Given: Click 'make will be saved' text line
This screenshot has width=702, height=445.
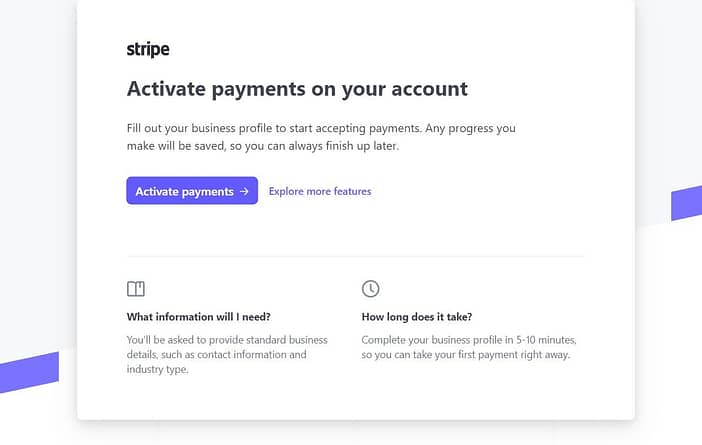Looking at the screenshot, I should 263,146.
